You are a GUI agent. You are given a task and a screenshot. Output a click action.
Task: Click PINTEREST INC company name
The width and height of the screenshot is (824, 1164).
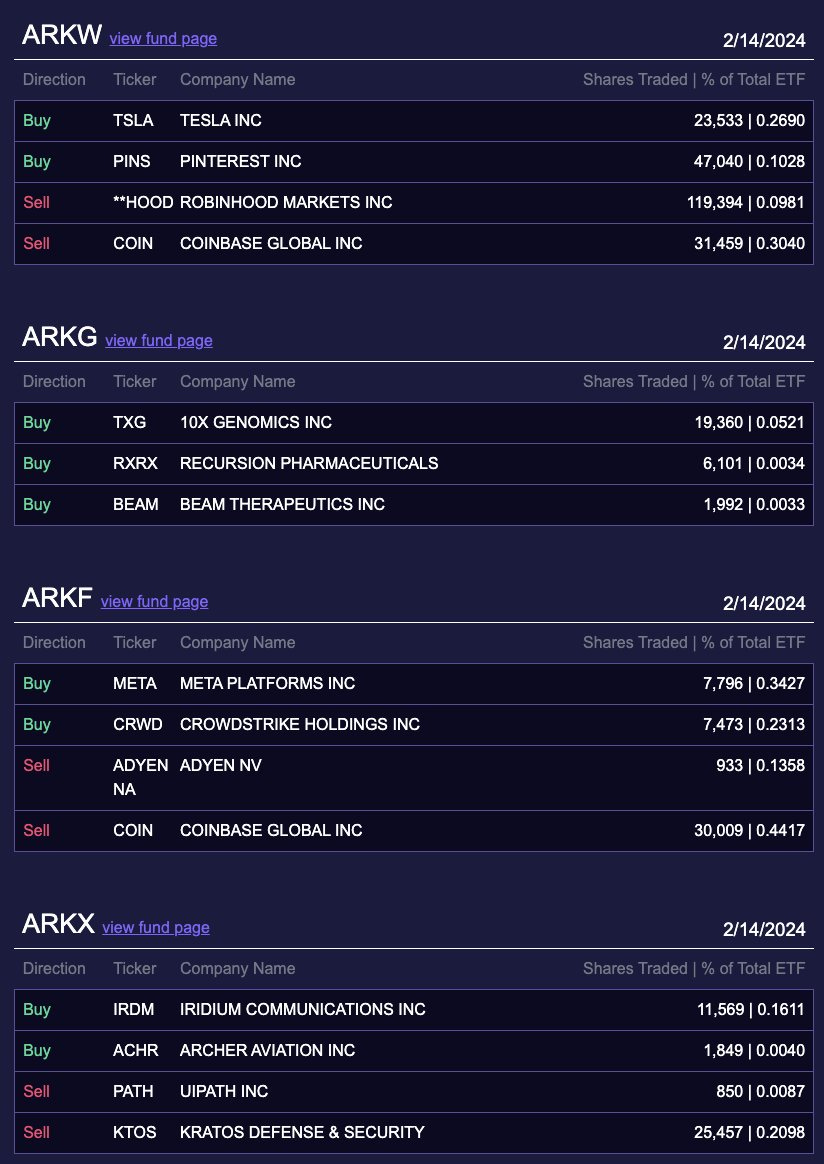[x=241, y=161]
